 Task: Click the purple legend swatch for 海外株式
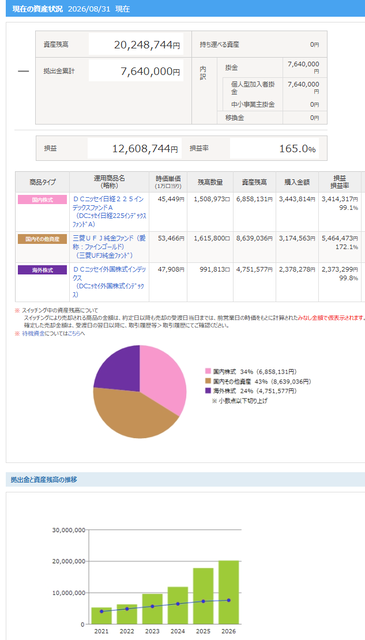point(208,391)
